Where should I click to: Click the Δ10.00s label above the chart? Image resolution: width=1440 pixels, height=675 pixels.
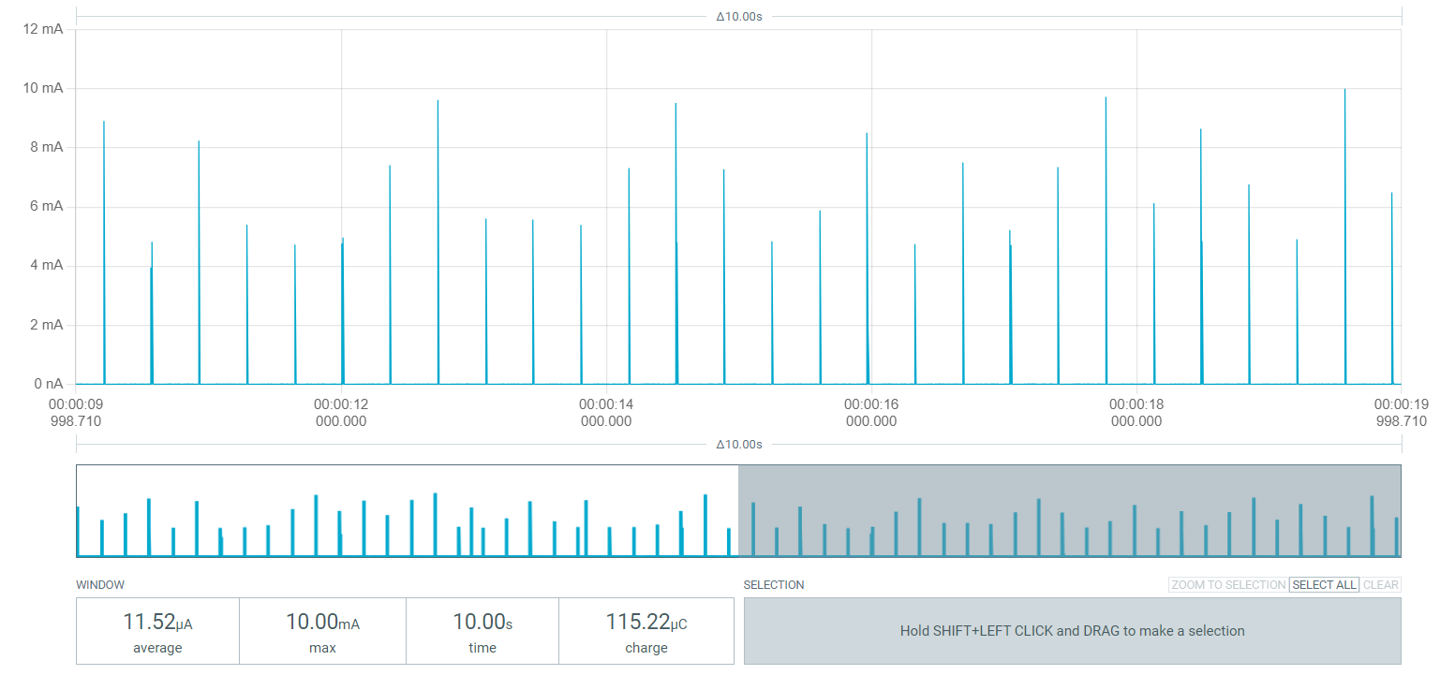tap(741, 16)
